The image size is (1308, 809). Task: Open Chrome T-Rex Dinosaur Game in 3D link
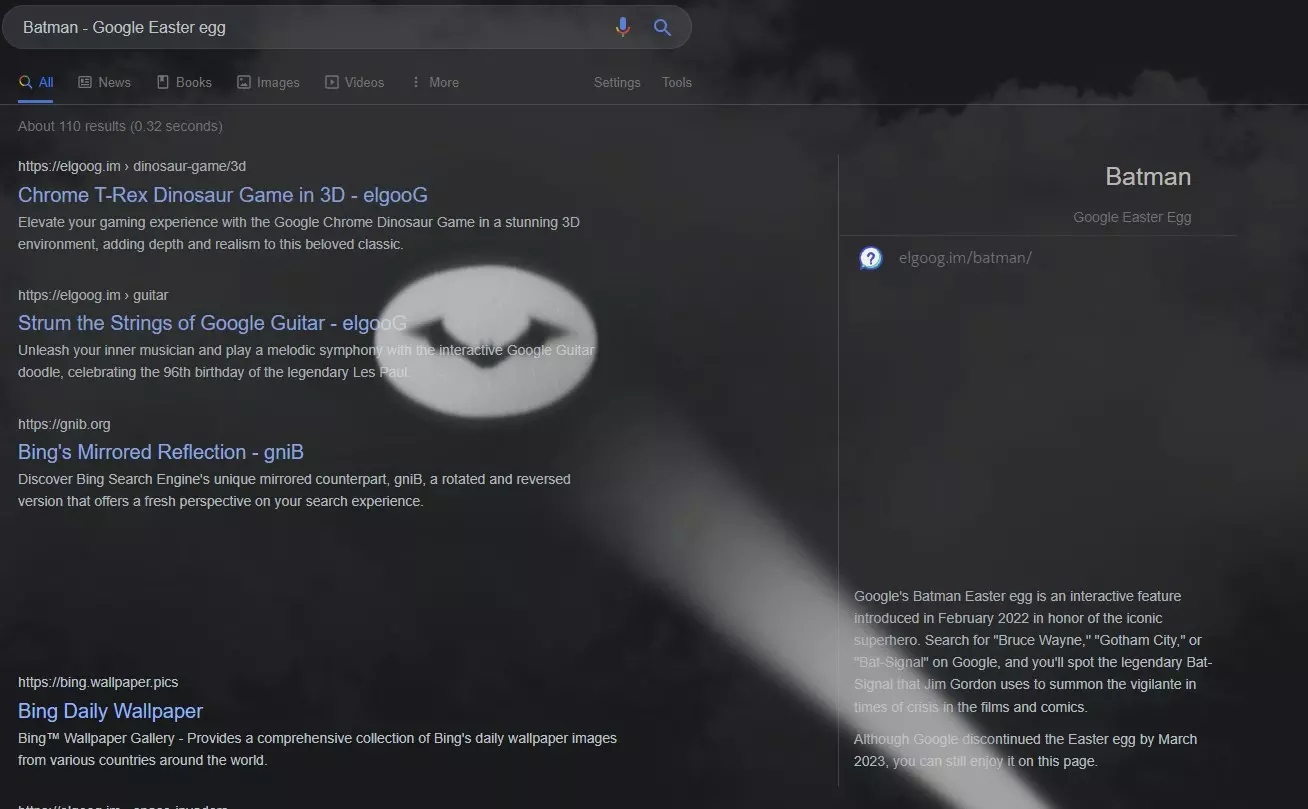coord(223,195)
